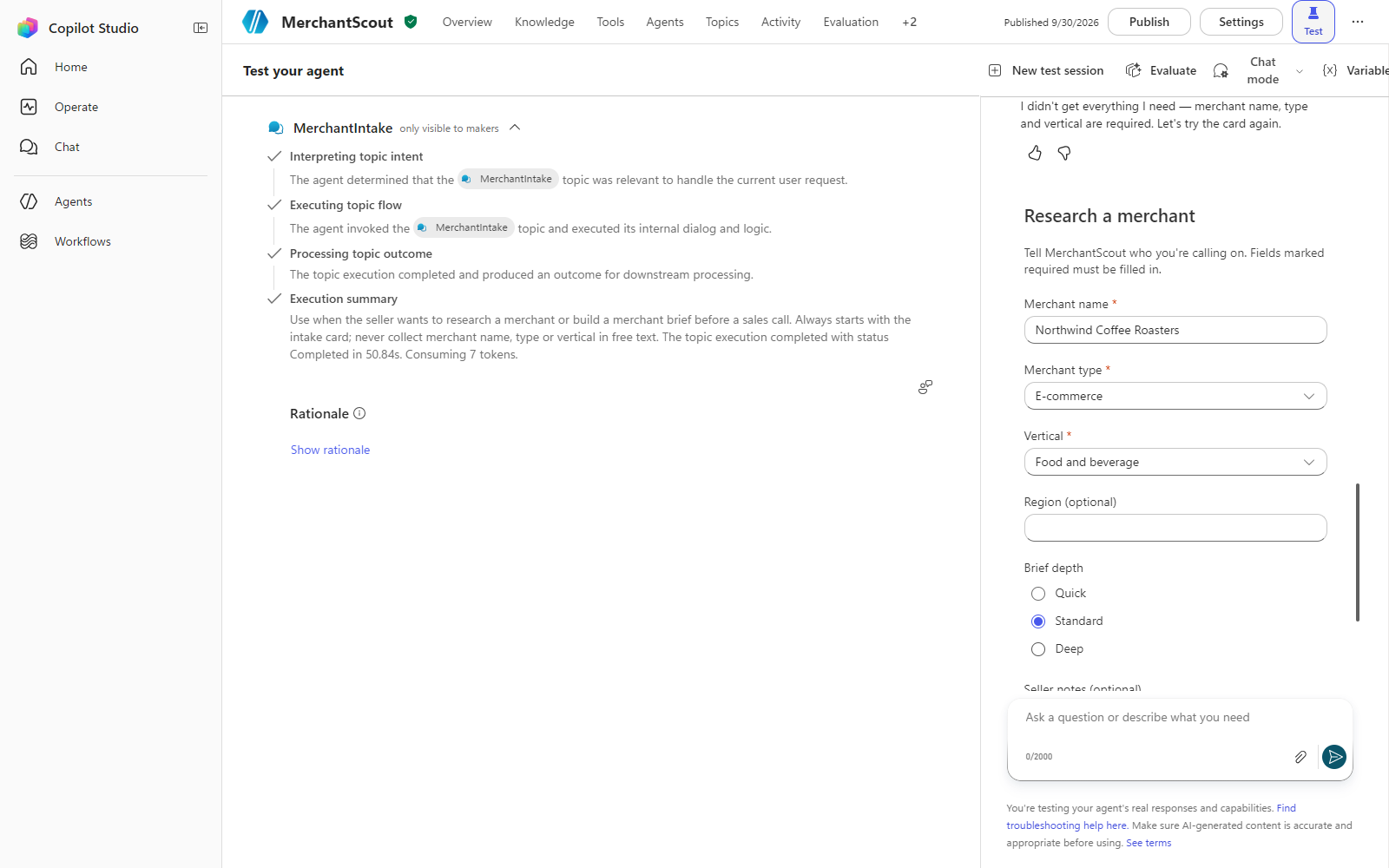Collapse the left navigation pane icon
Viewport: 1389px width, 868px height.
[x=201, y=28]
